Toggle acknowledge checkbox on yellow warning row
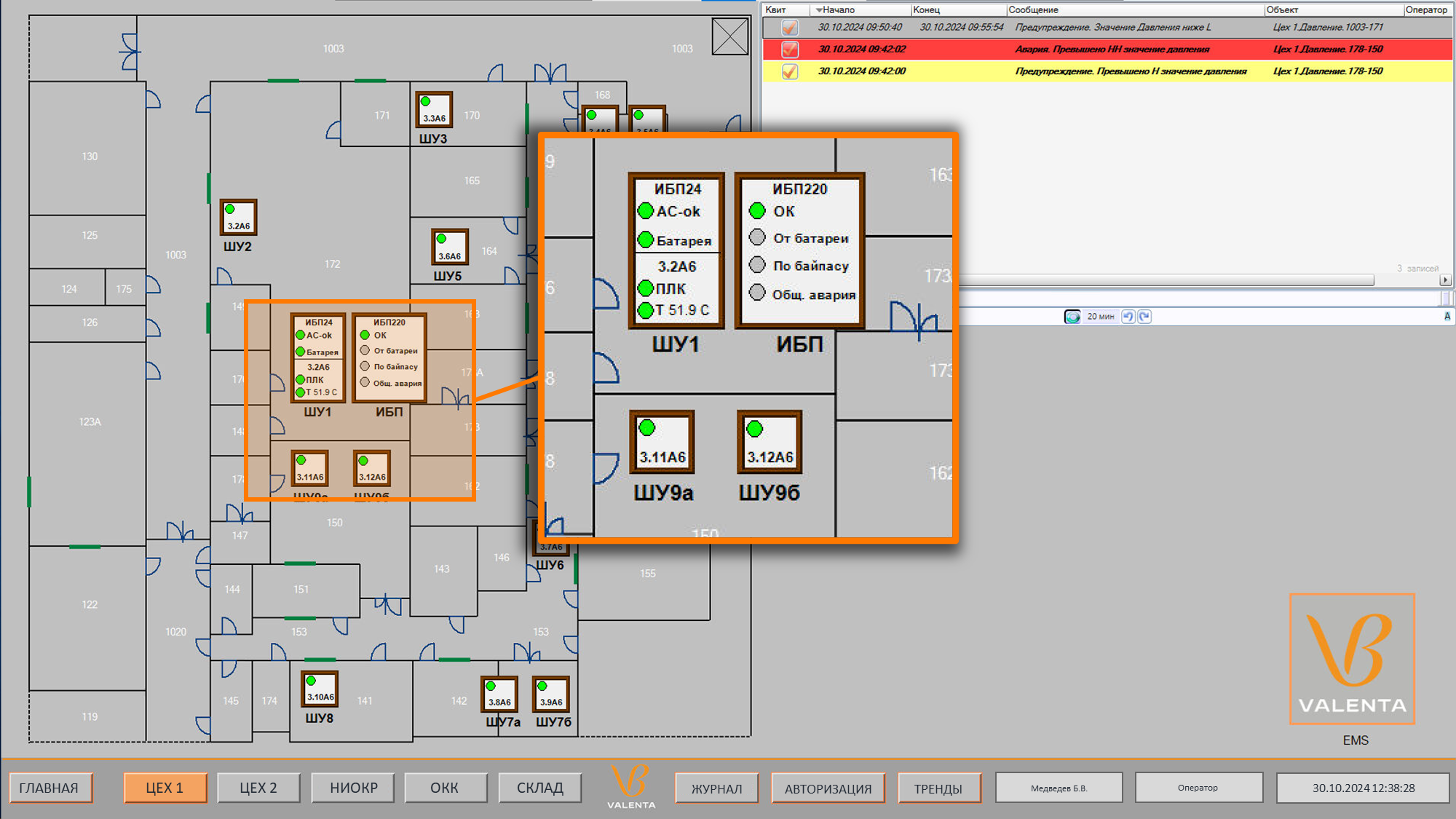The width and height of the screenshot is (1456, 819). point(789,71)
